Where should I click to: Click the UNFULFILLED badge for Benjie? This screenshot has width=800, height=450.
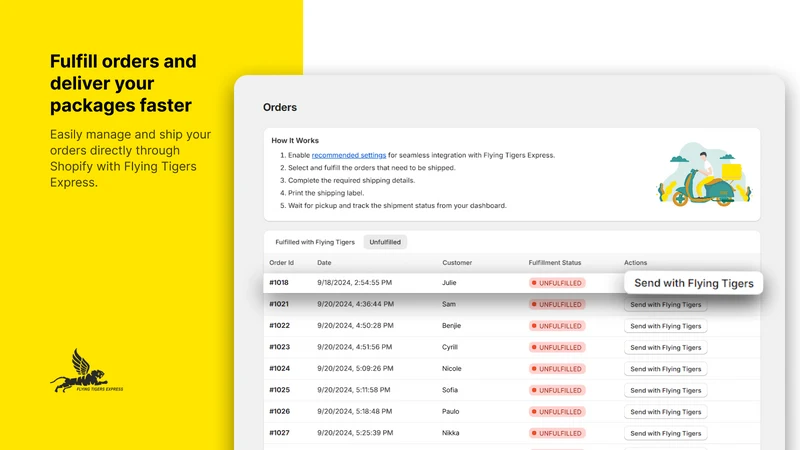point(557,326)
